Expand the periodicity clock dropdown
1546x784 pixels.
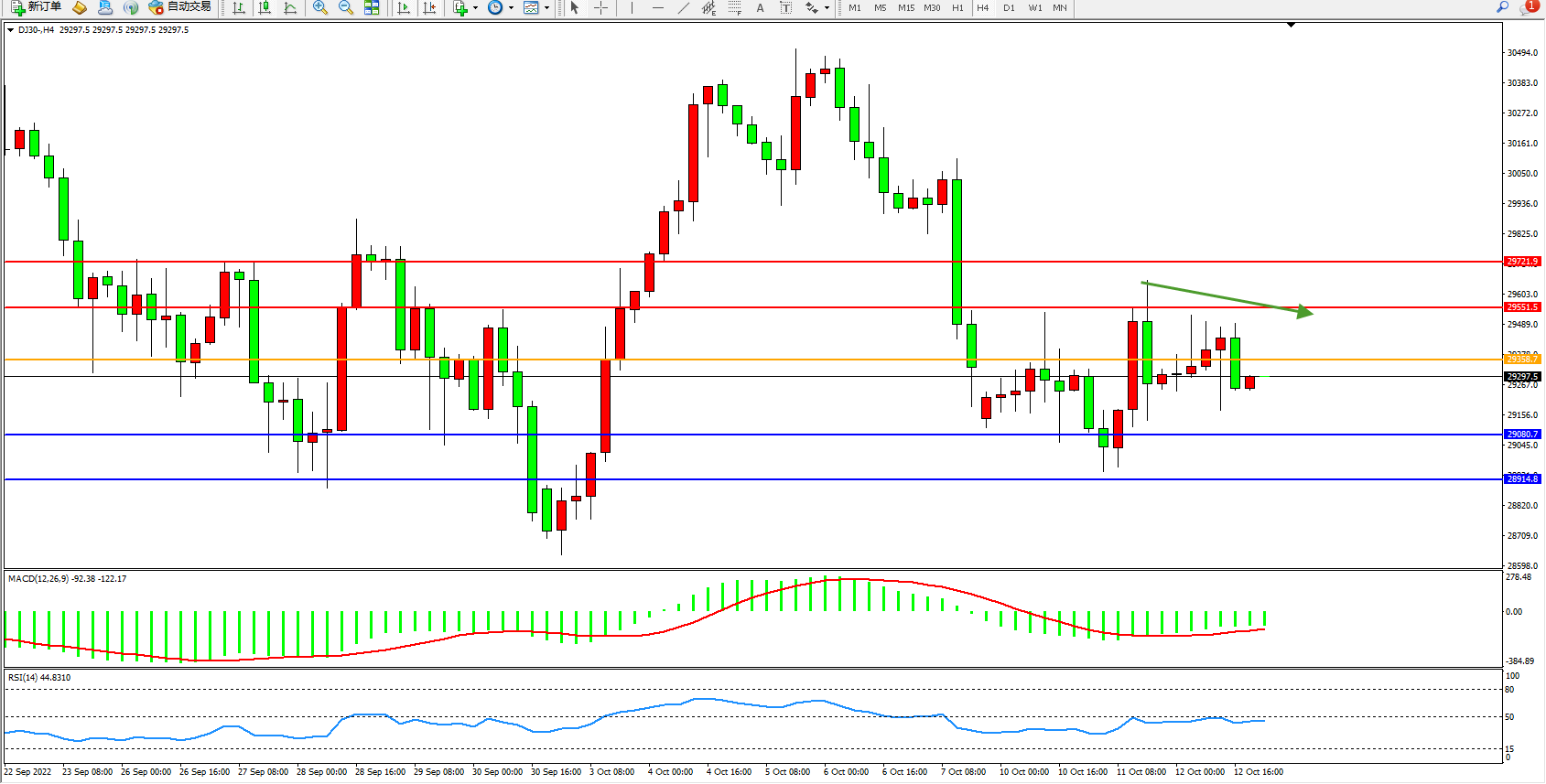pyautogui.click(x=511, y=8)
